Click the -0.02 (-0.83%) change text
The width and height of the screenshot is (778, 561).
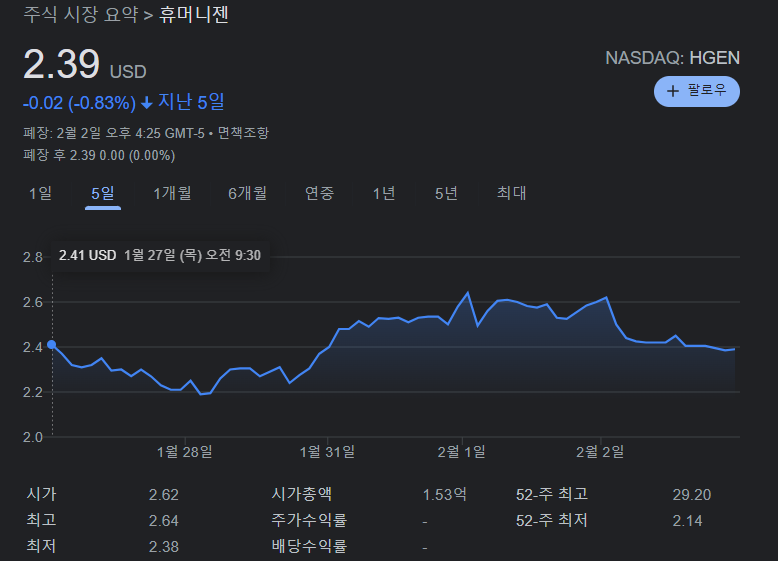click(x=79, y=103)
